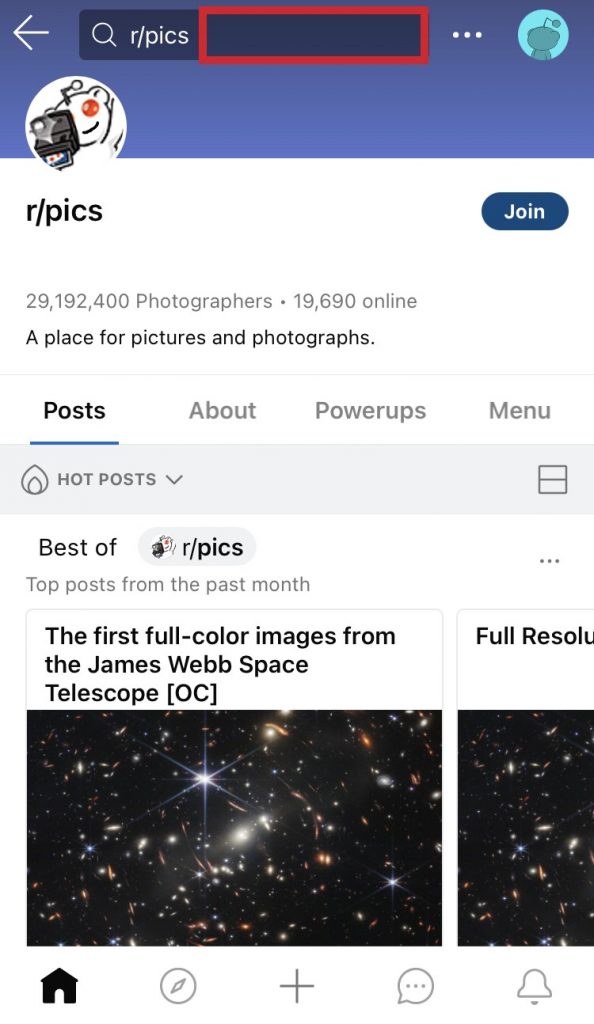
Task: Tap your profile avatar in the top corner
Action: pos(543,35)
